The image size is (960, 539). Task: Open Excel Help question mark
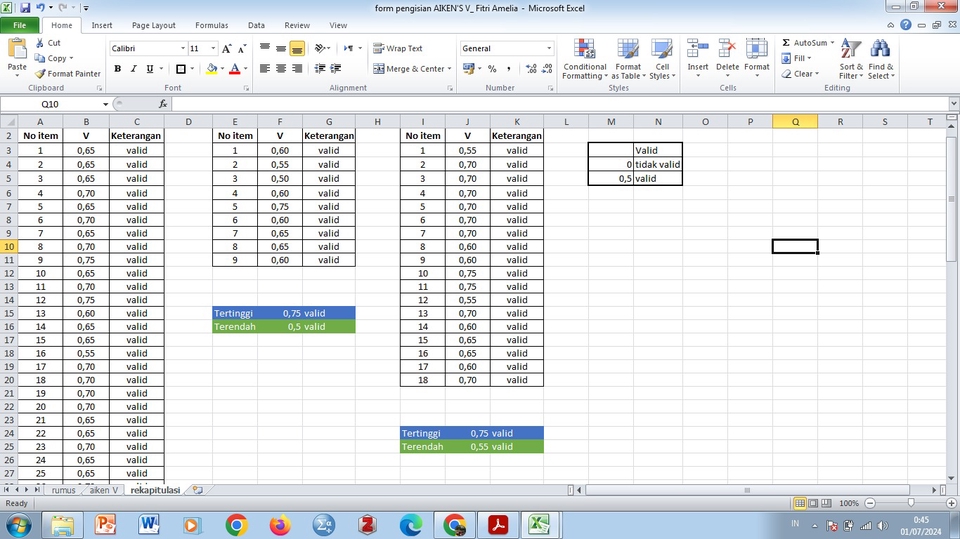click(x=906, y=25)
